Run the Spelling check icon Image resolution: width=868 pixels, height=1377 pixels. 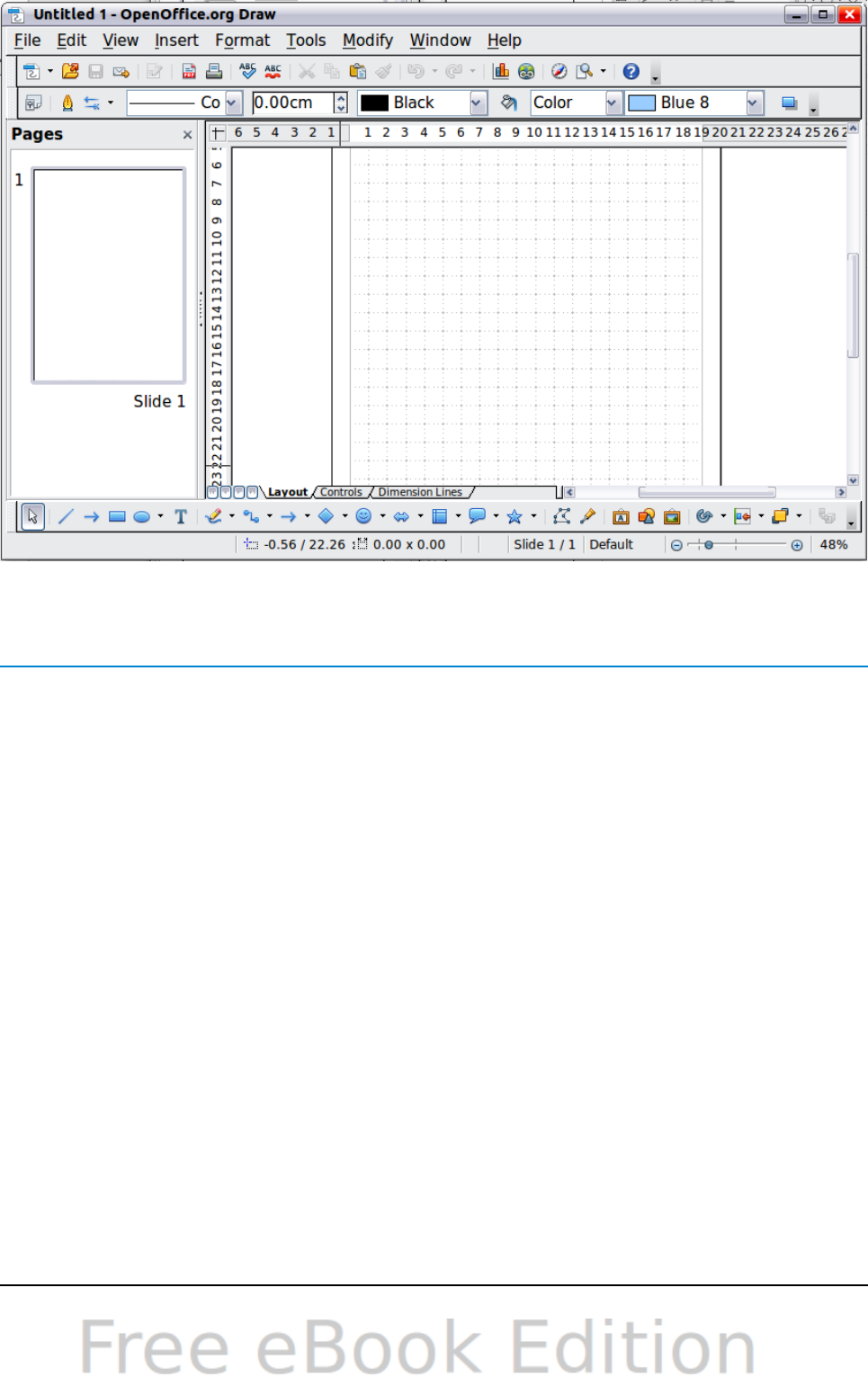[248, 72]
